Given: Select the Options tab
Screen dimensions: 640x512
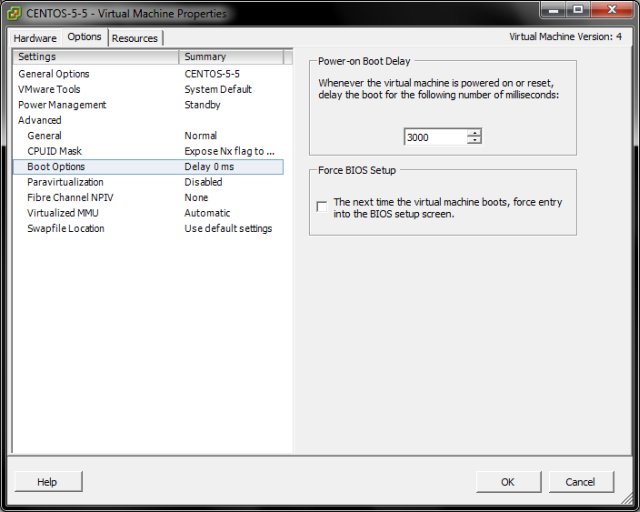Looking at the screenshot, I should [85, 37].
